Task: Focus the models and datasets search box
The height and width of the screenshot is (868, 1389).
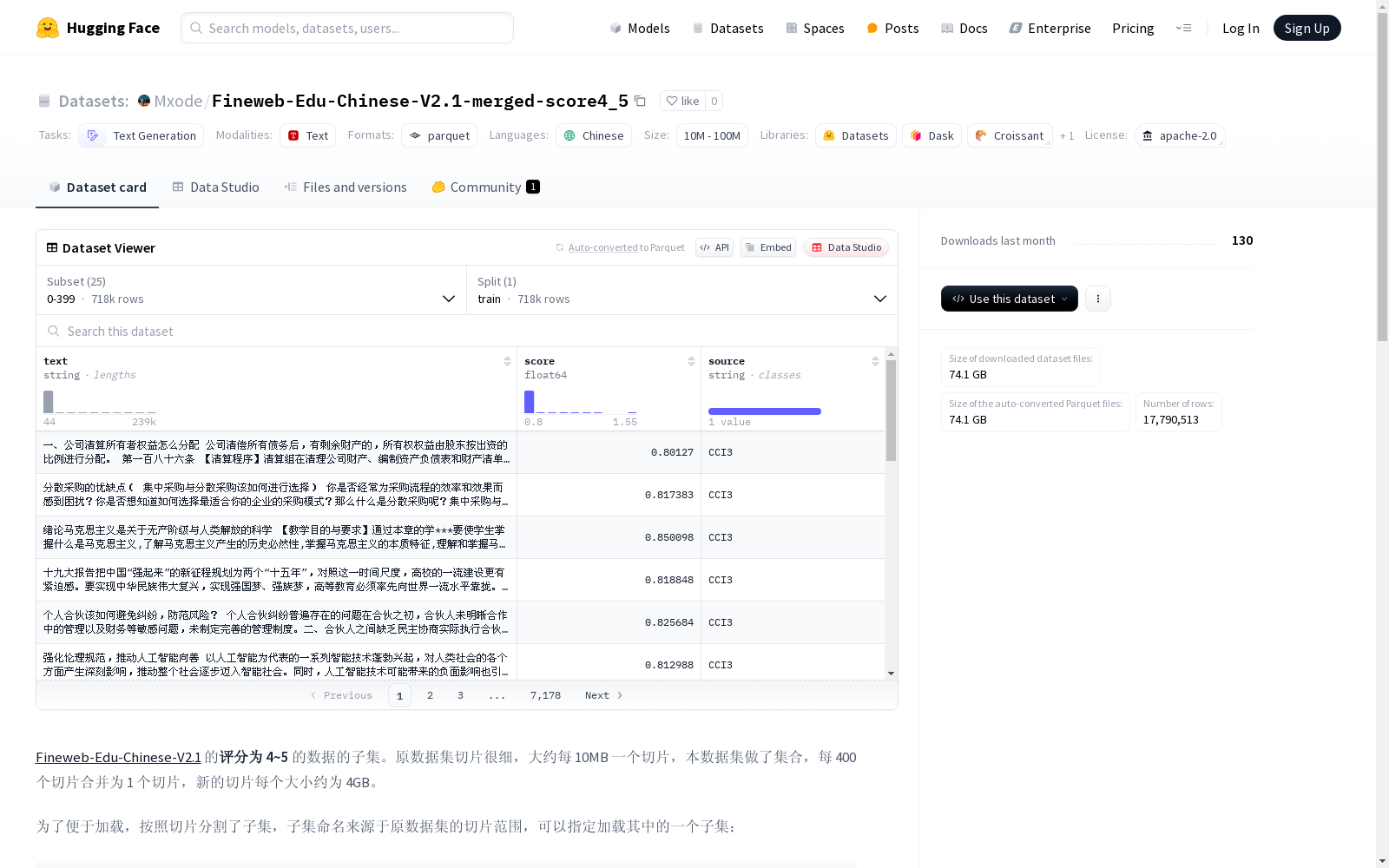Action: pos(347,28)
